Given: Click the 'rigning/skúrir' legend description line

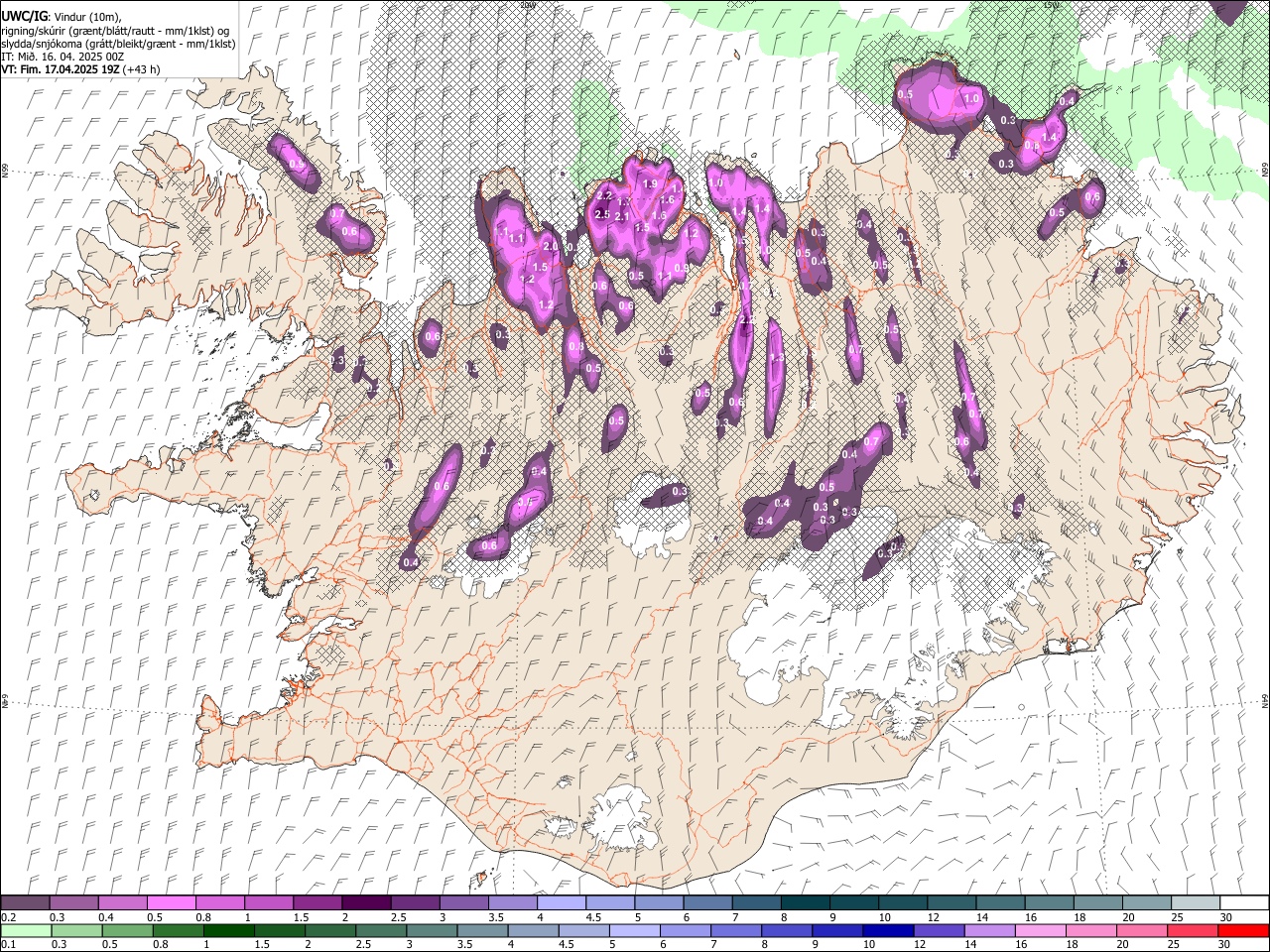Looking at the screenshot, I should [116, 31].
